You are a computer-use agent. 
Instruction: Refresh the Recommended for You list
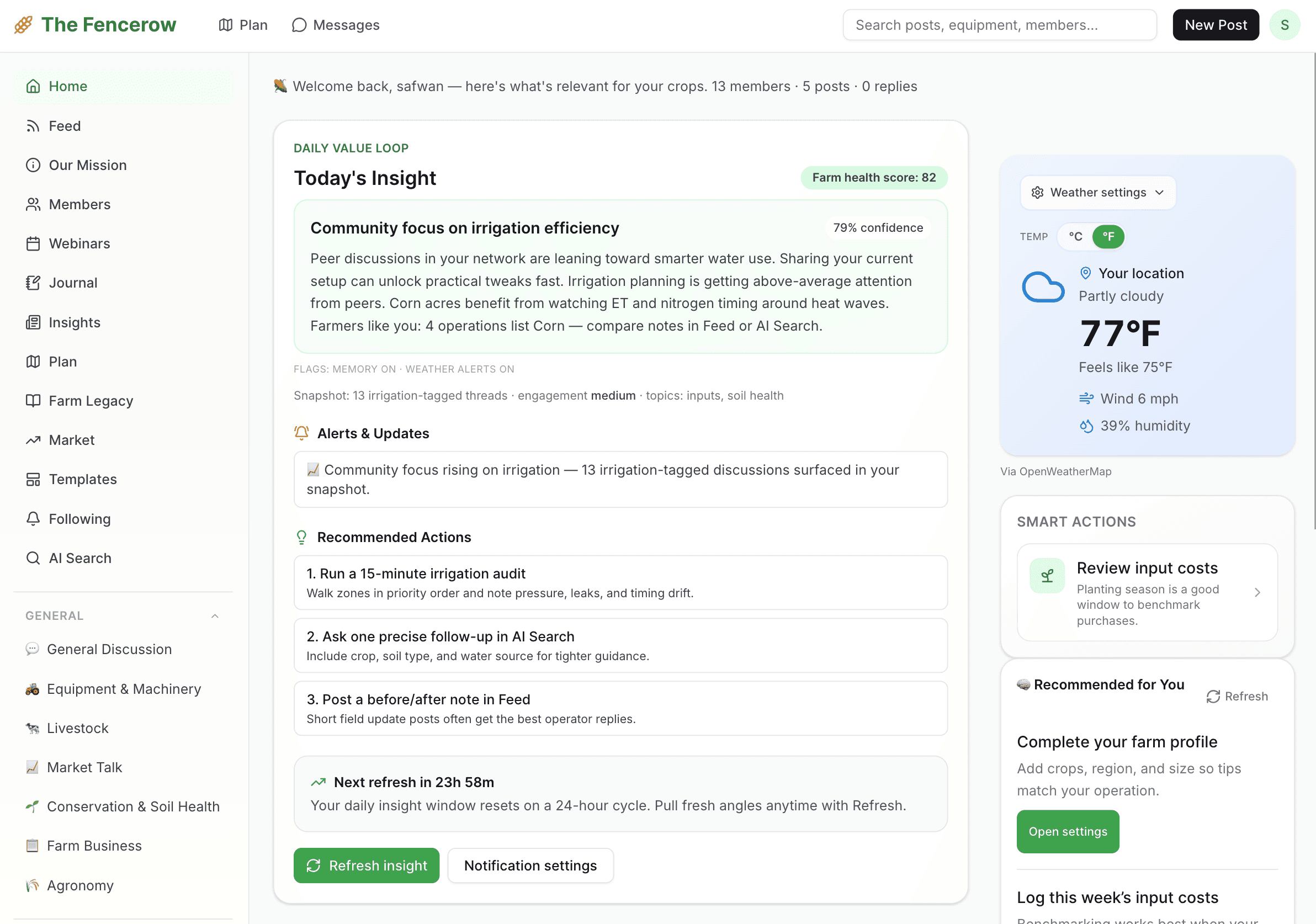click(x=1238, y=697)
